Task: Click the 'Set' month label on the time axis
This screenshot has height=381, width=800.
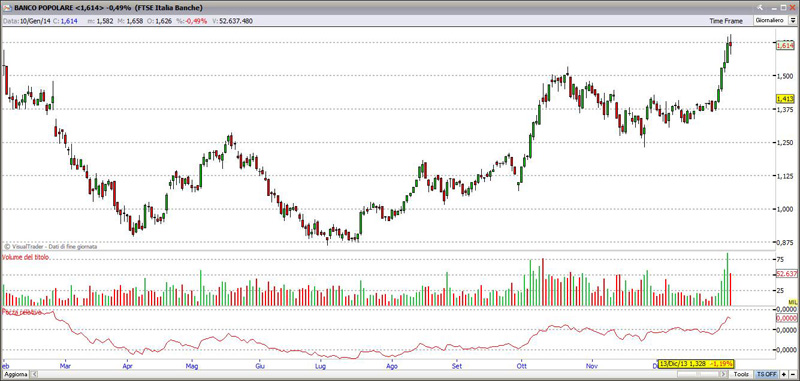Action: click(x=457, y=366)
